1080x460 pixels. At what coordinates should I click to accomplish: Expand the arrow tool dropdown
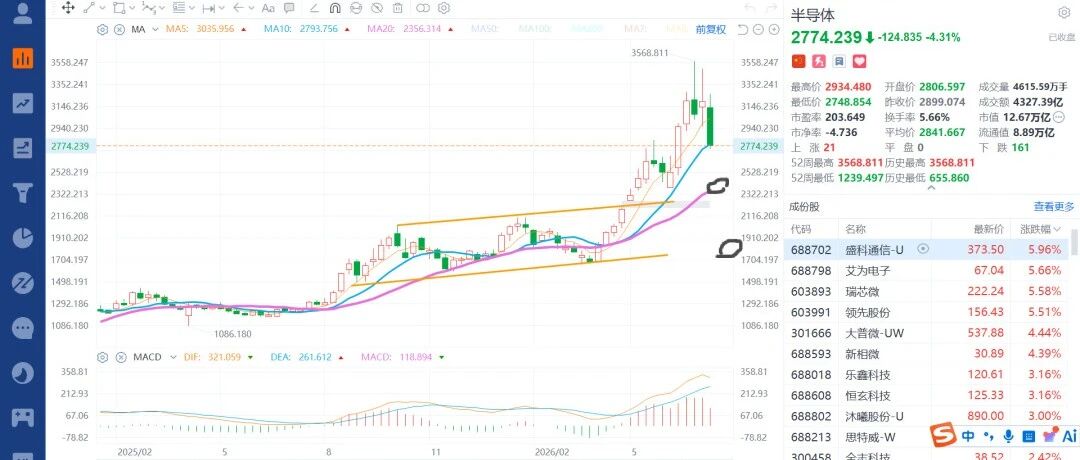click(253, 8)
